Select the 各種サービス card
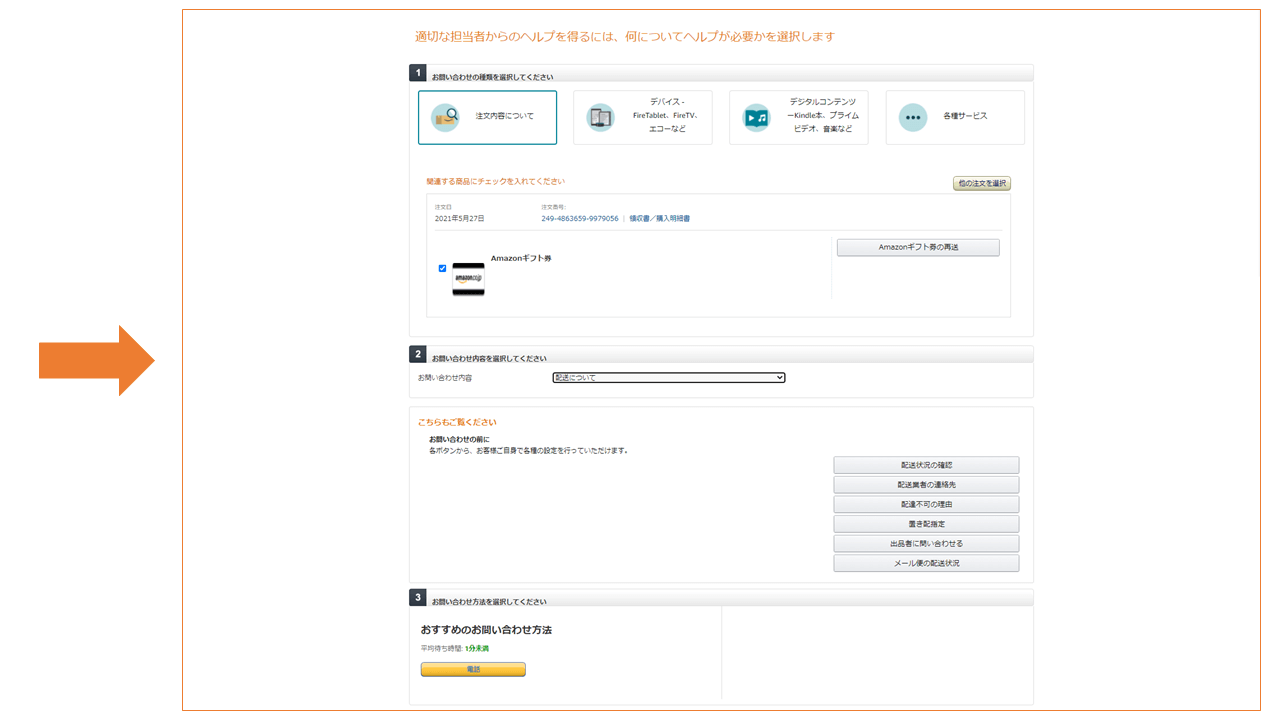The width and height of the screenshot is (1280, 720). (x=955, y=117)
